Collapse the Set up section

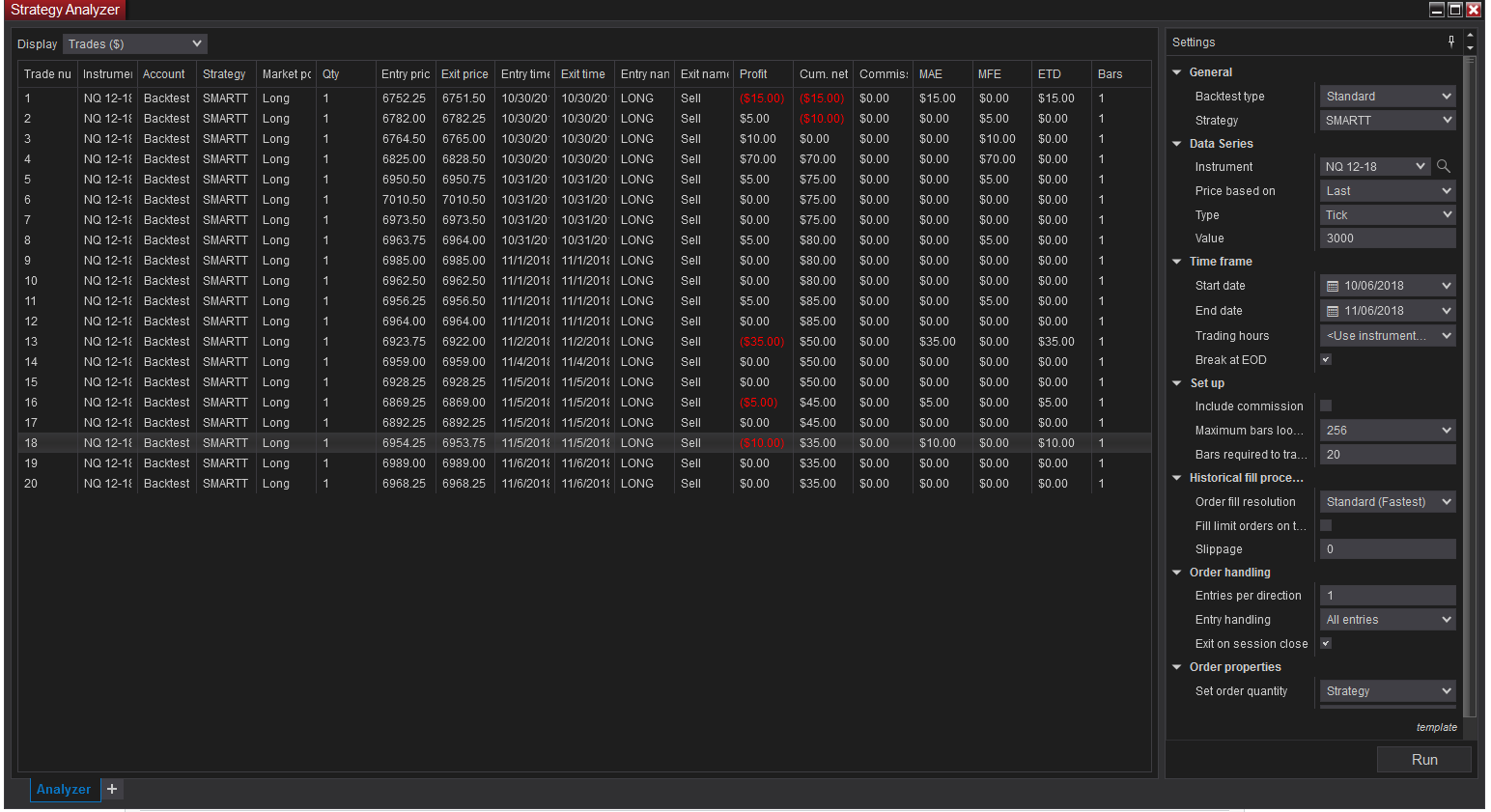point(1177,383)
